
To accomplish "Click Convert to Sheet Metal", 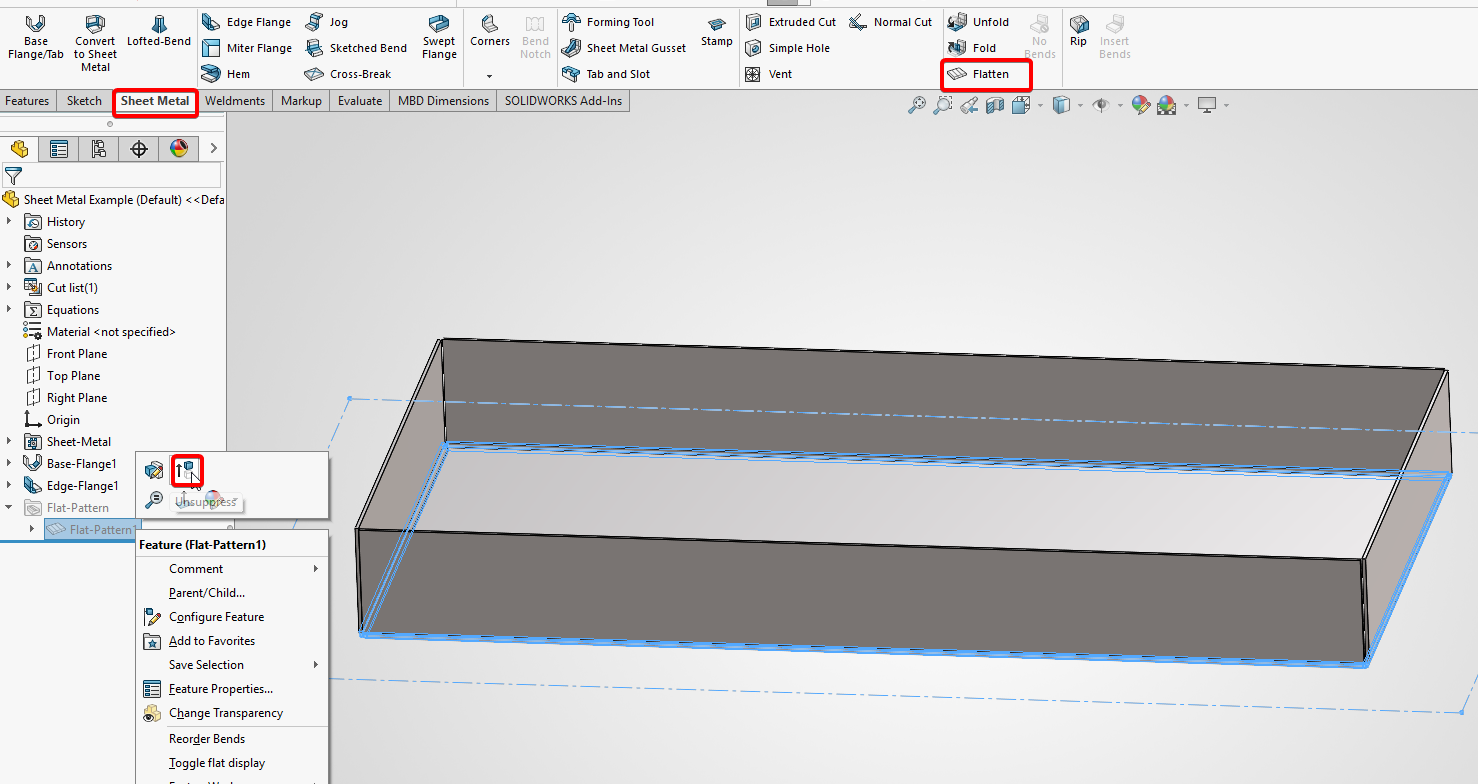I will pyautogui.click(x=95, y=43).
